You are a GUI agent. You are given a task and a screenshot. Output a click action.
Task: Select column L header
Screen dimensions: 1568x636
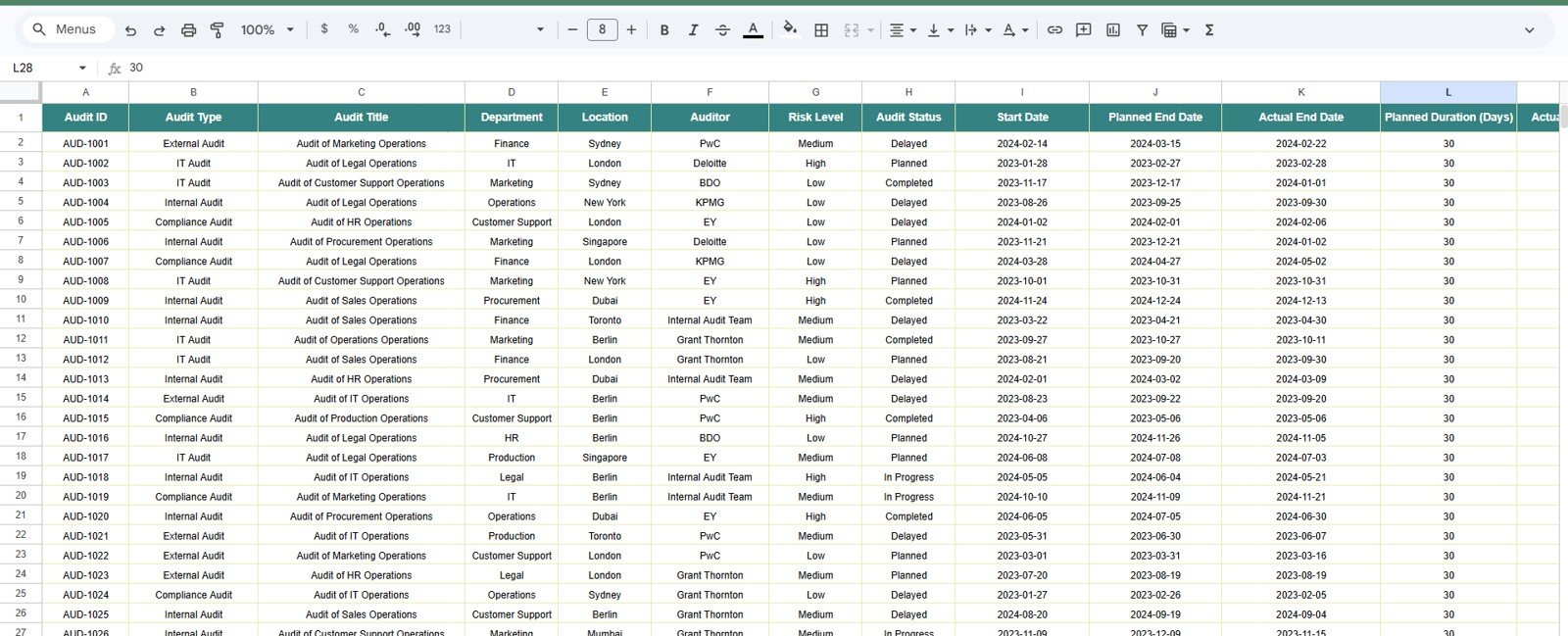[1448, 92]
